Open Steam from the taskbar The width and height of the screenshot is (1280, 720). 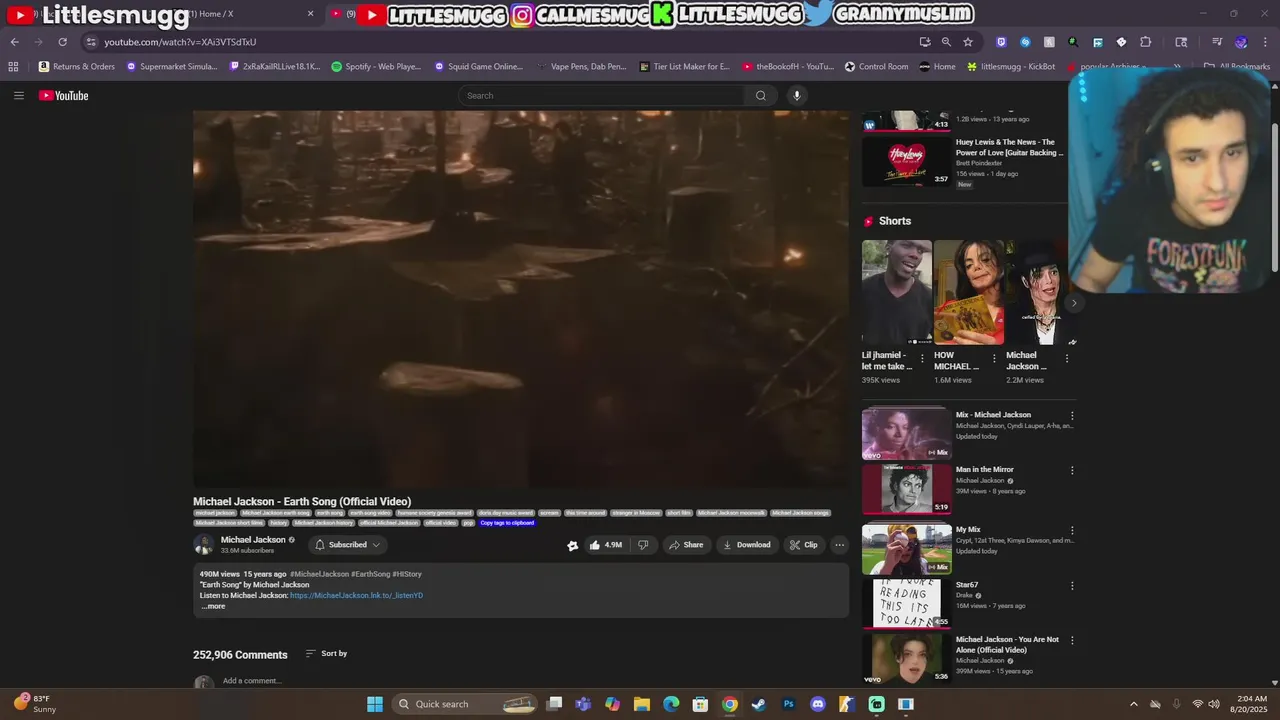759,704
